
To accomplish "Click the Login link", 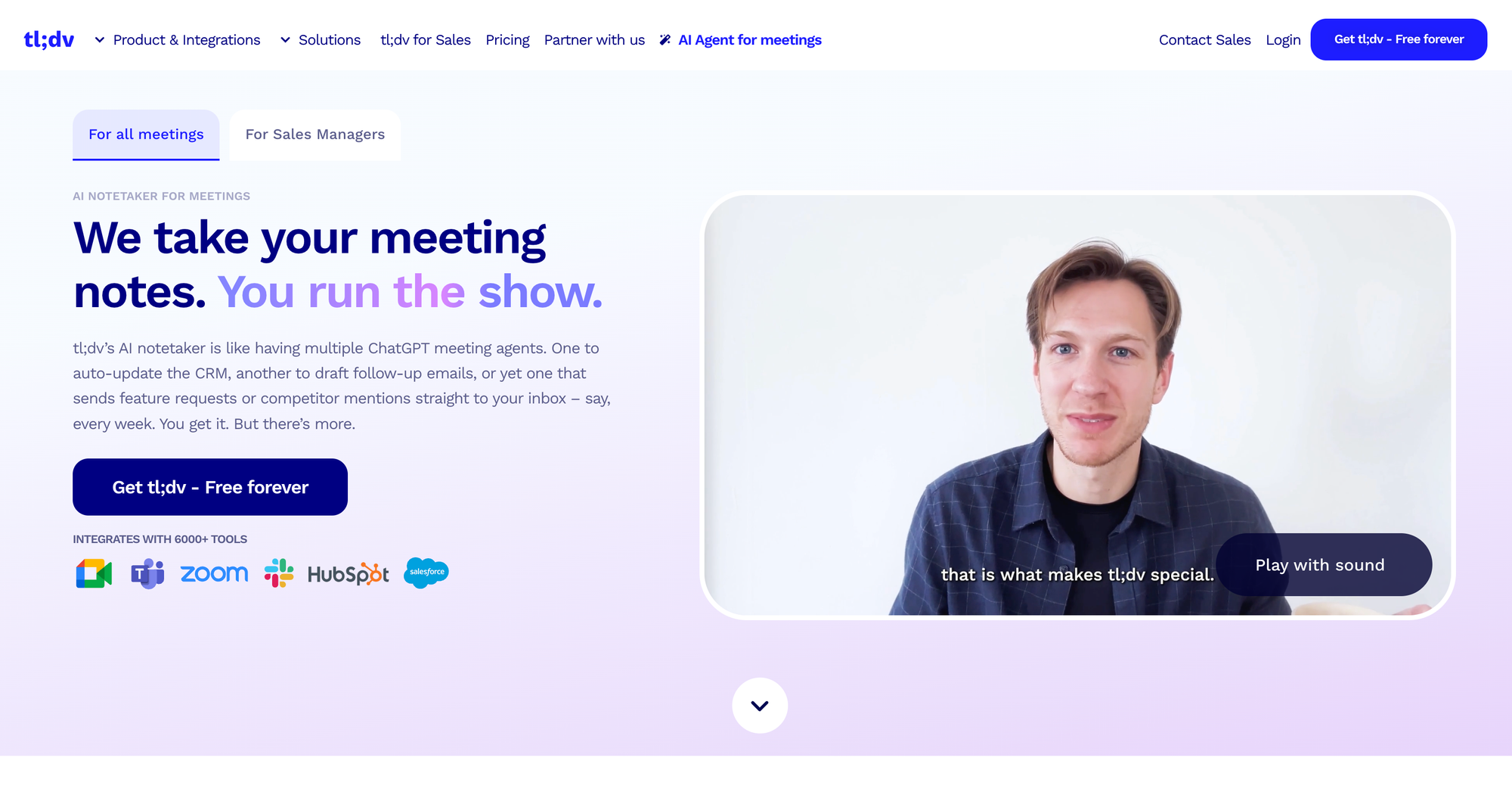I will (x=1283, y=39).
